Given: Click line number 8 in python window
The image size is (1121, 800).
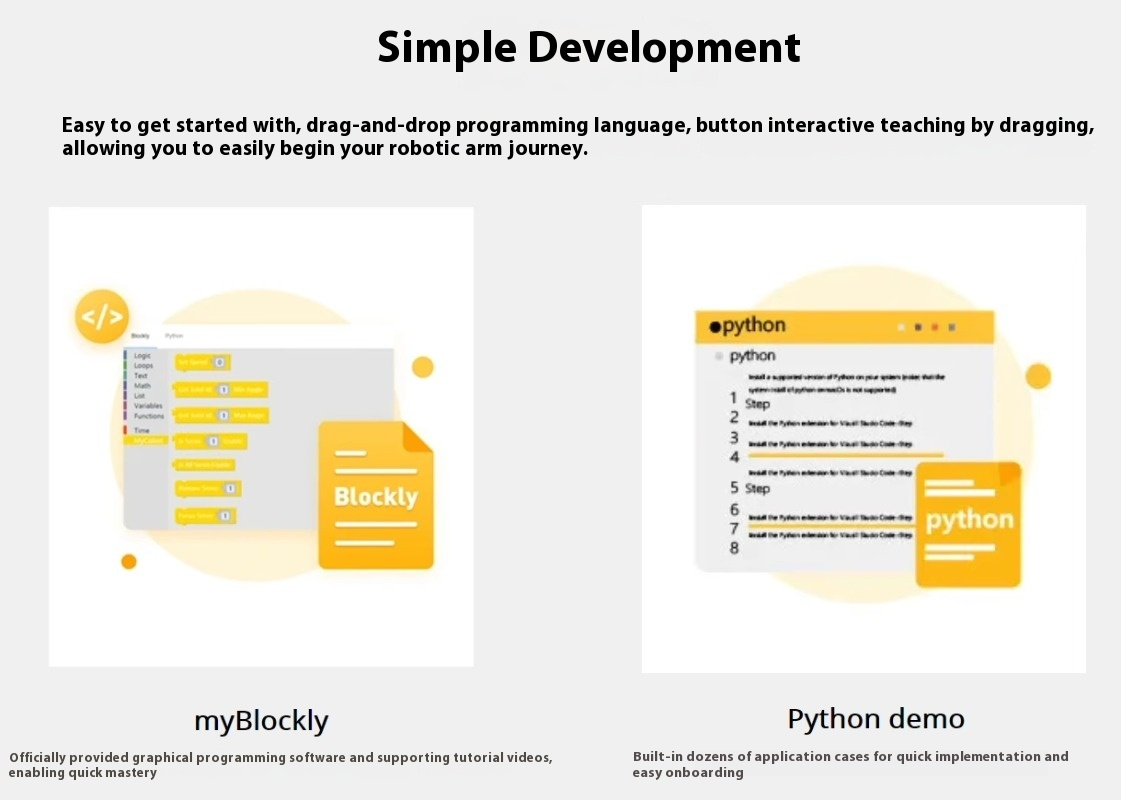Looking at the screenshot, I should (x=734, y=548).
